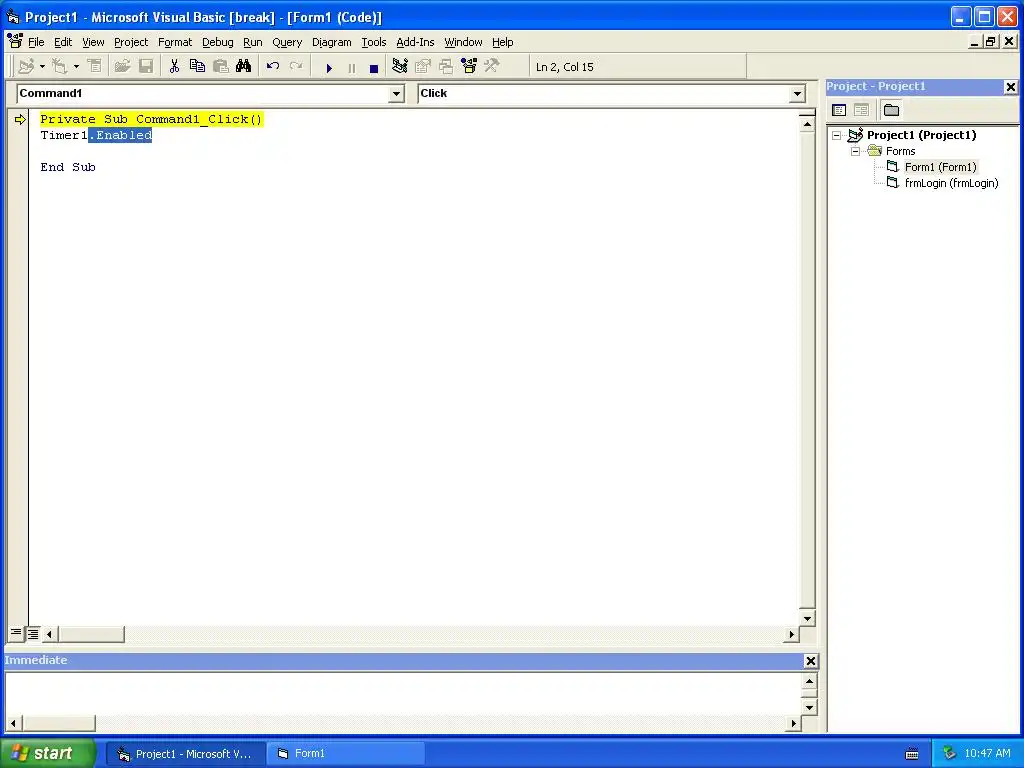Viewport: 1024px width, 768px height.
Task: Open the Add-Ins menu
Action: (415, 42)
